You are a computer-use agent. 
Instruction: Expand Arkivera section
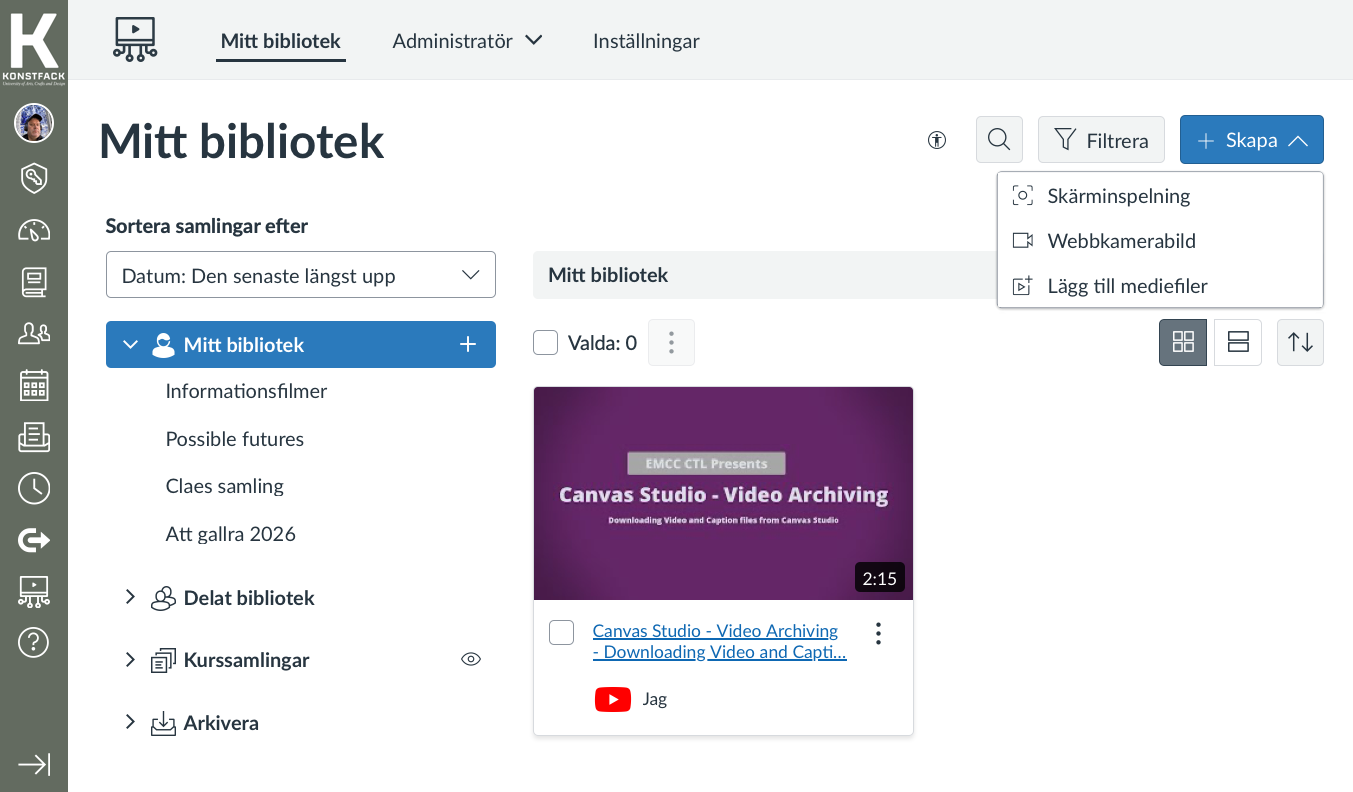tap(130, 722)
